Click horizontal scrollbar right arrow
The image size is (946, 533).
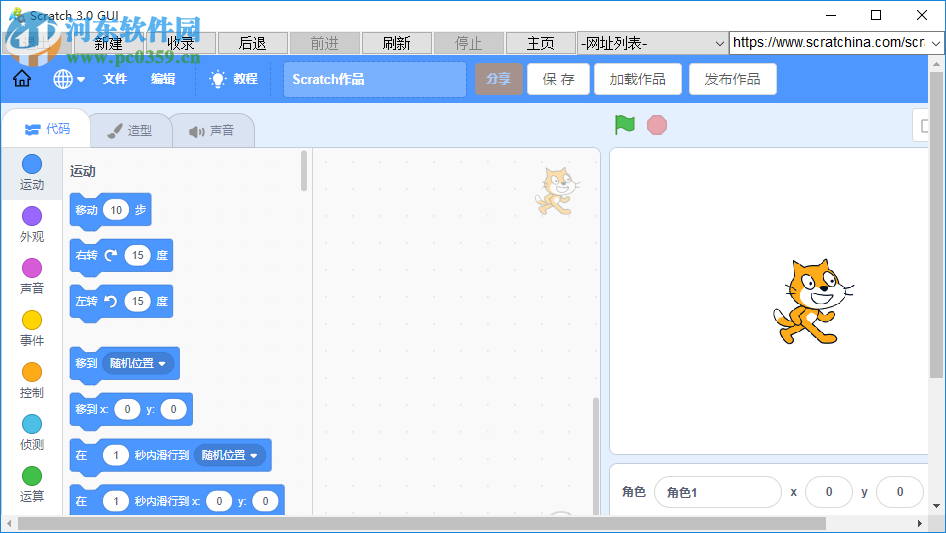coord(920,523)
